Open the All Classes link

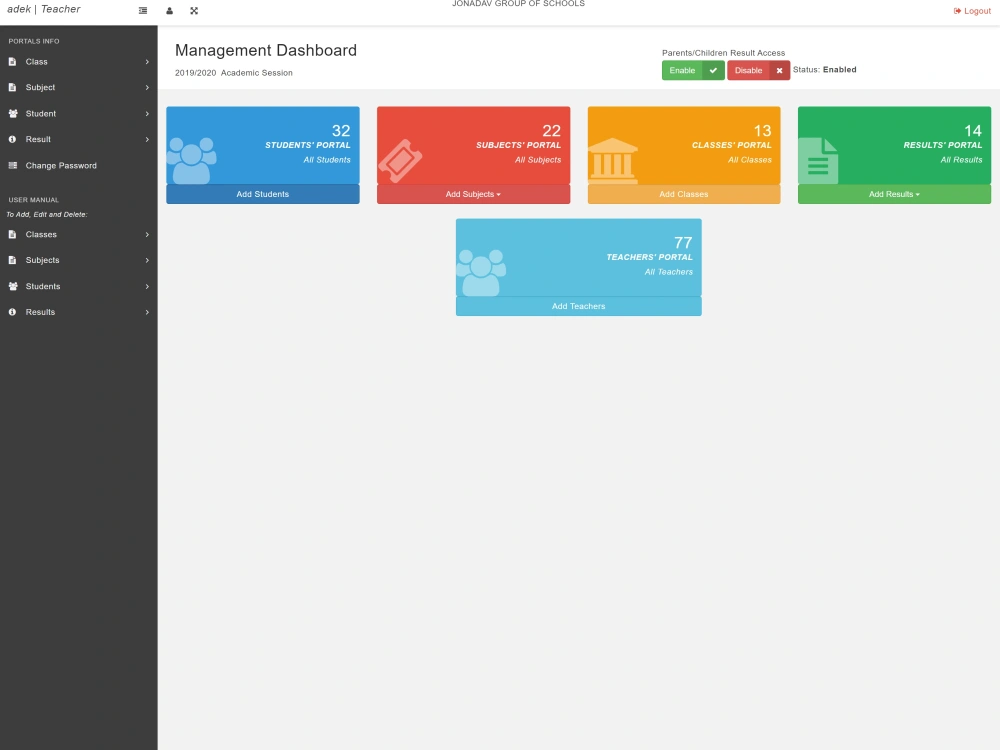click(x=749, y=160)
